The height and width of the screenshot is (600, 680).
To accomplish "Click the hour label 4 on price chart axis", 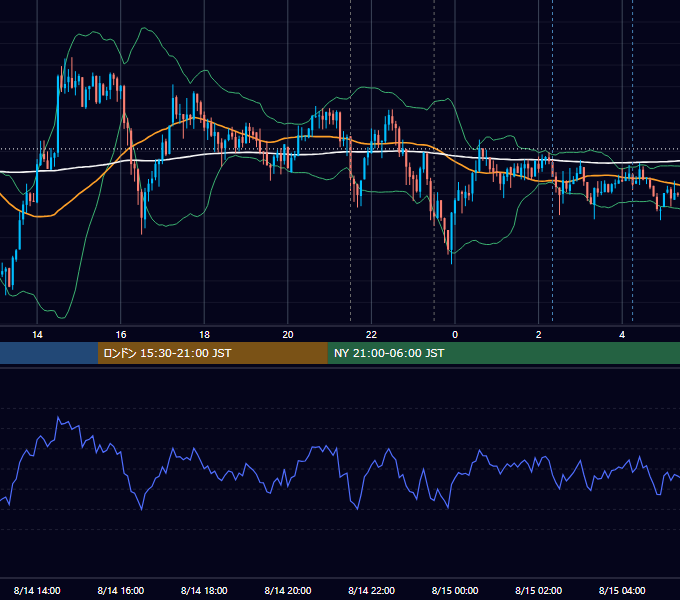I will [622, 335].
